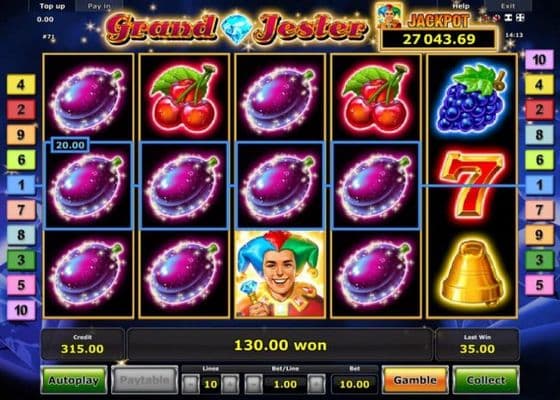Click the Gamble button
The image size is (560, 400).
coord(415,380)
